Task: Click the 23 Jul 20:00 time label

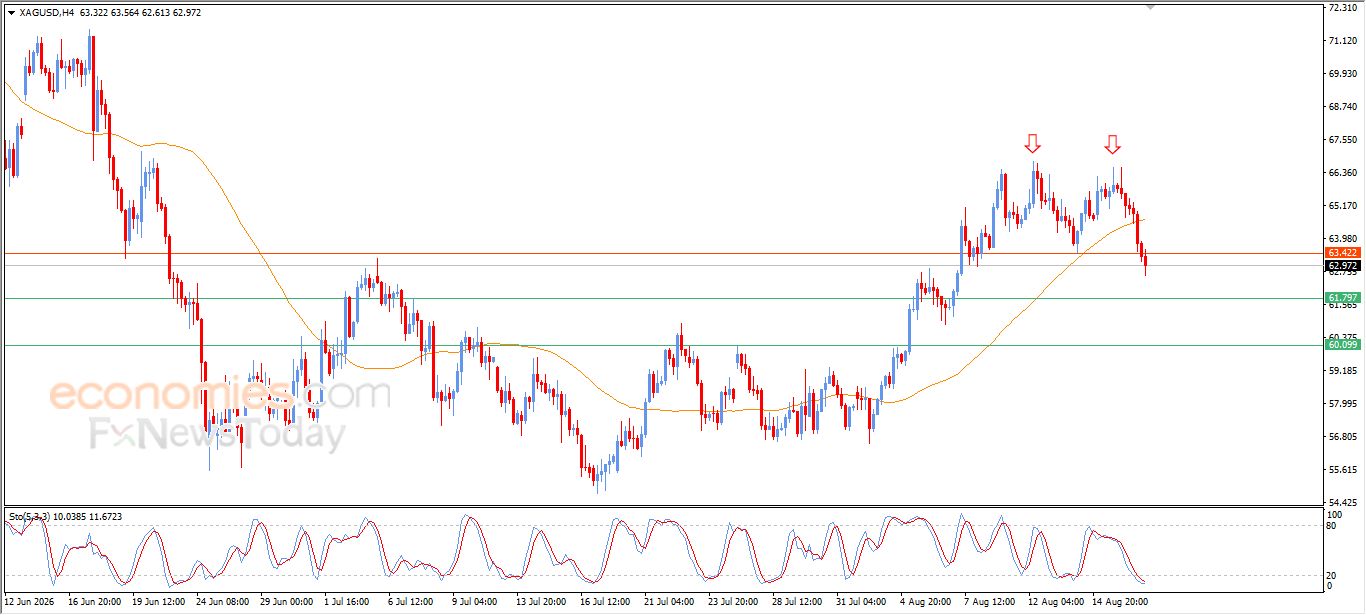Action: [733, 603]
